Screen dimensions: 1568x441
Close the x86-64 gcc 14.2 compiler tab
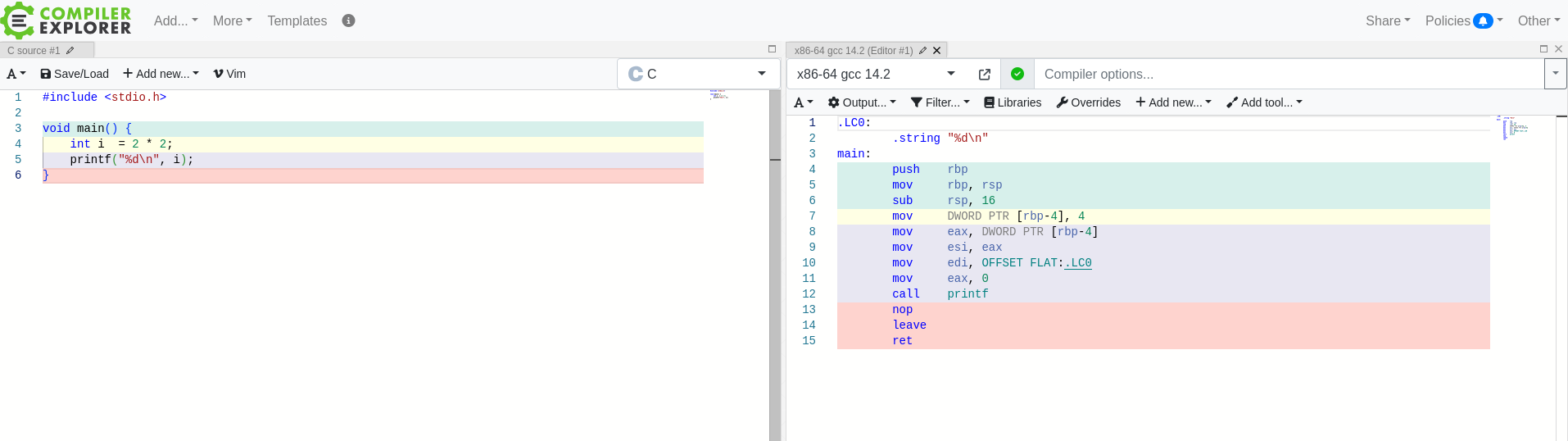[x=937, y=51]
